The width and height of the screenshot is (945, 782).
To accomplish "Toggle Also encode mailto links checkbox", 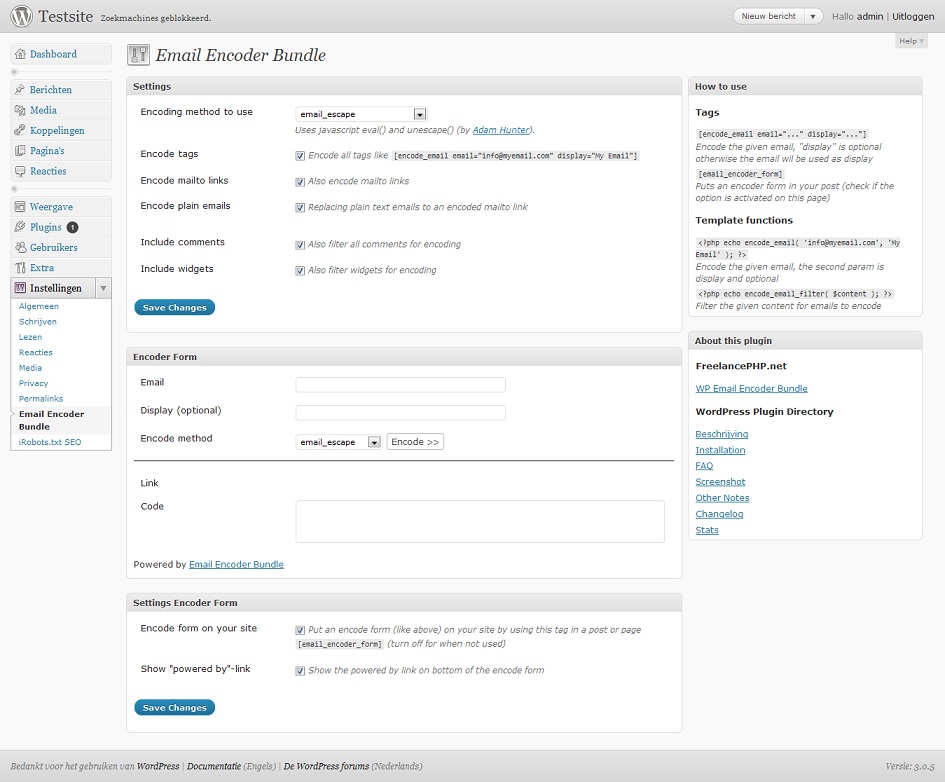I will (300, 182).
